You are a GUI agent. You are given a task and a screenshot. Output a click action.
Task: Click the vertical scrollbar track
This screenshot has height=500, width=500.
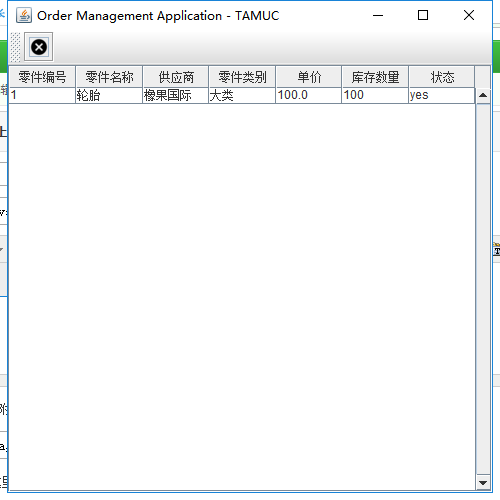click(x=483, y=289)
